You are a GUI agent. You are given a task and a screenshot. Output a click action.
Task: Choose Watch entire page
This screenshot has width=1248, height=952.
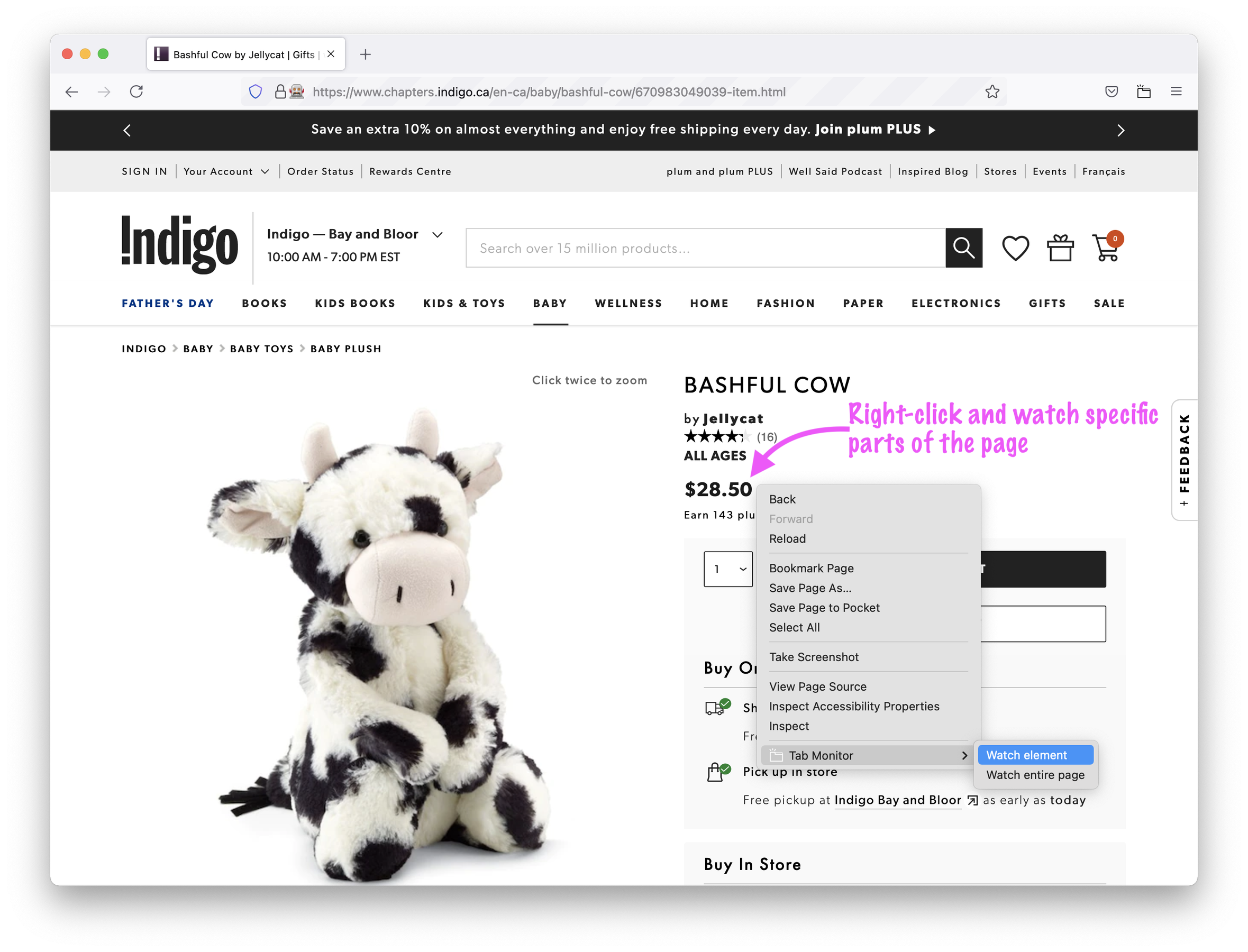pyautogui.click(x=1035, y=775)
